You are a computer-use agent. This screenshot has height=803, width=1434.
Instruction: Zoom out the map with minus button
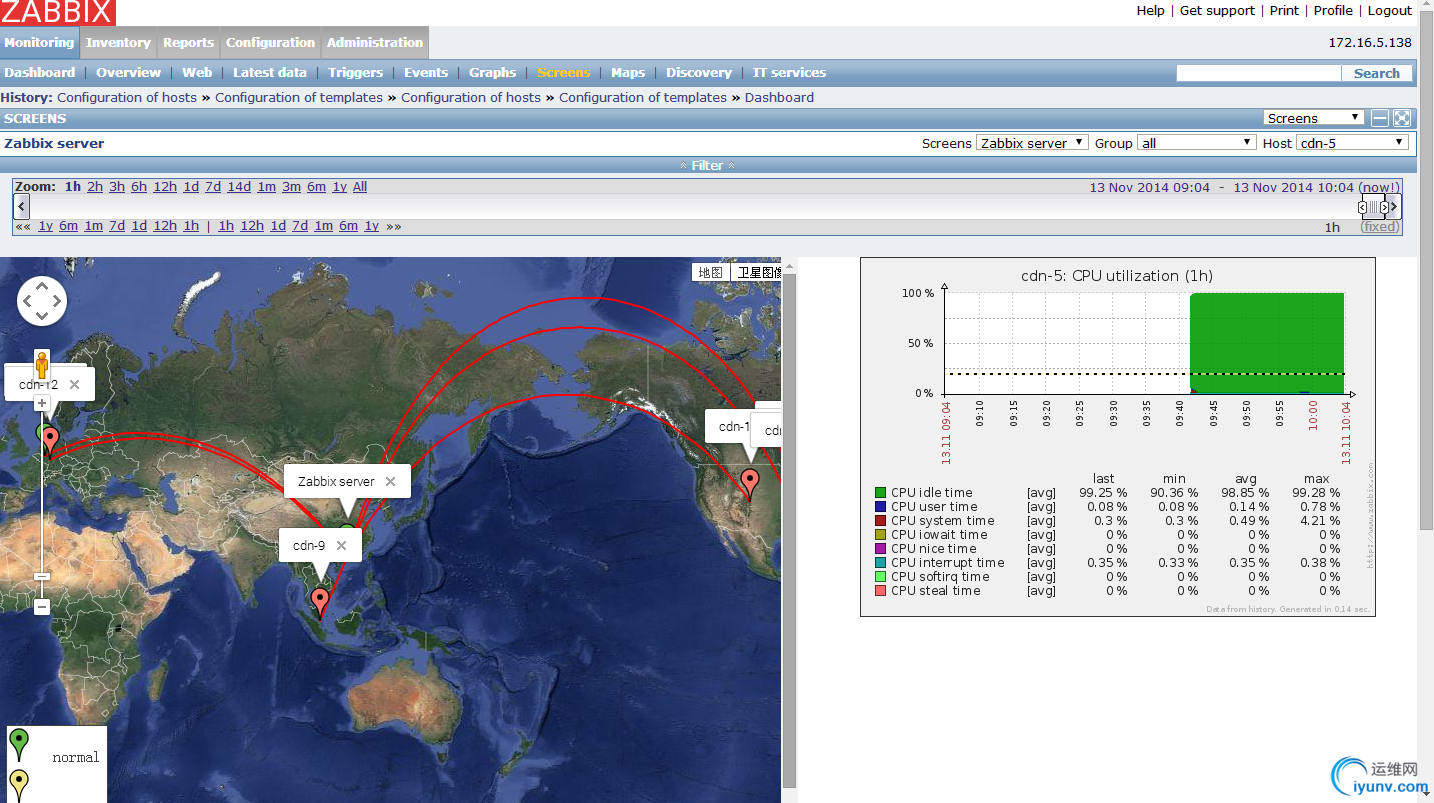[42, 607]
